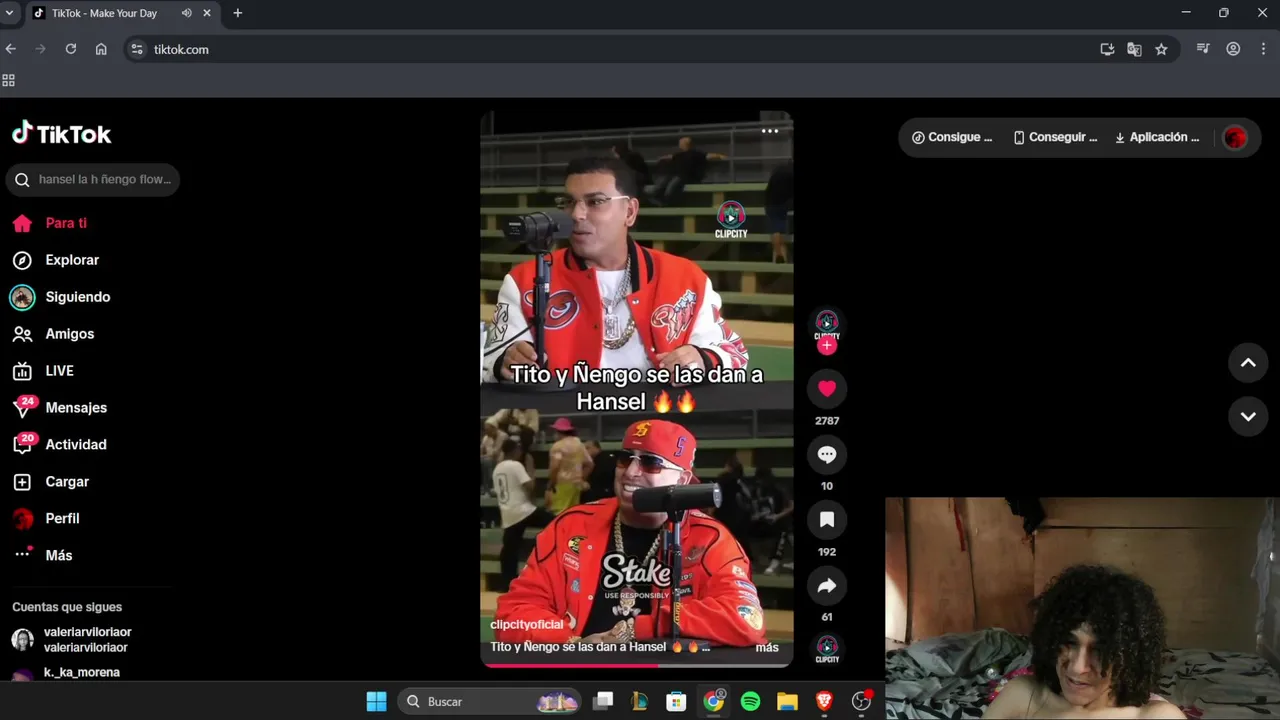Share the video with arrow icon
Image resolution: width=1280 pixels, height=720 pixels.
click(x=827, y=586)
